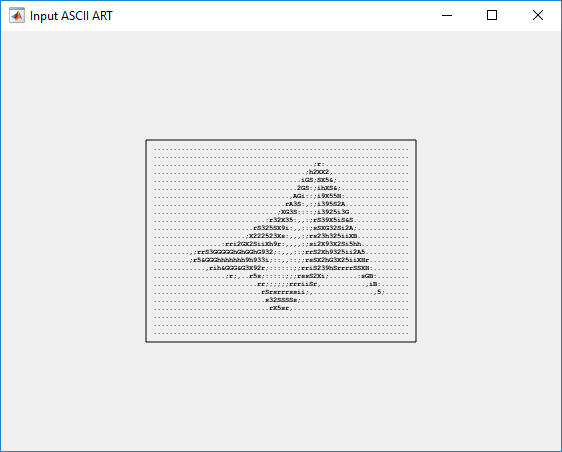Click empty gray area below the text box
Screen dimensions: 562x452
[281, 394]
